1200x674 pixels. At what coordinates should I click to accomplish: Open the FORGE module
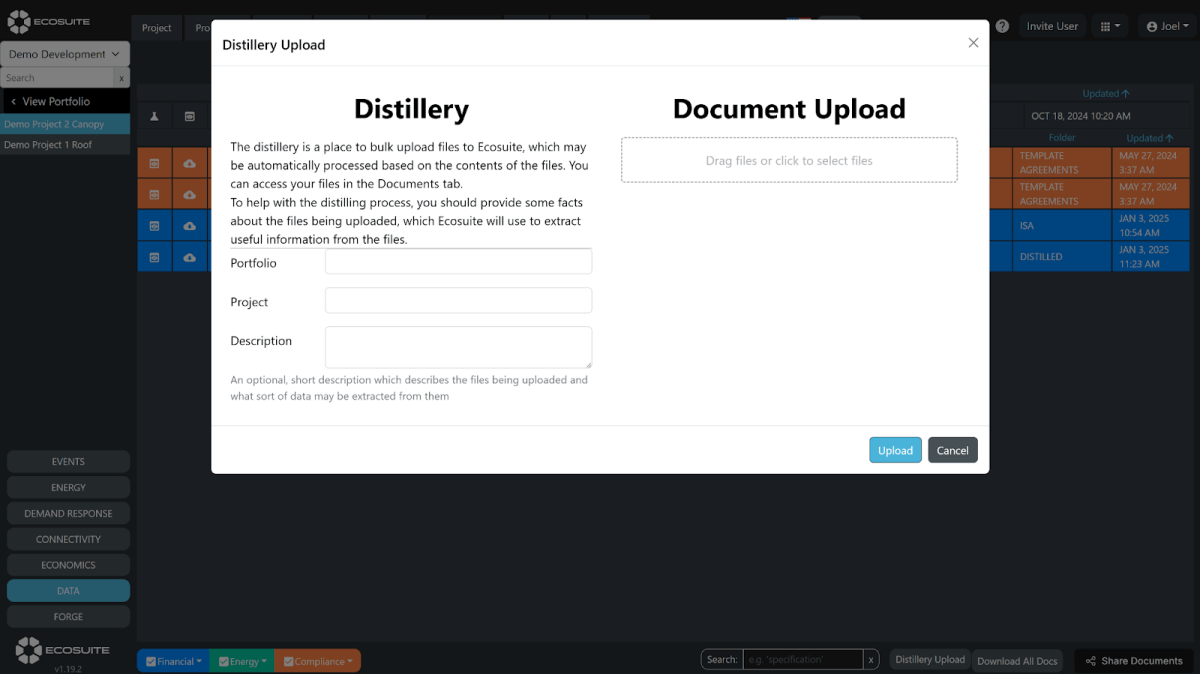68,617
